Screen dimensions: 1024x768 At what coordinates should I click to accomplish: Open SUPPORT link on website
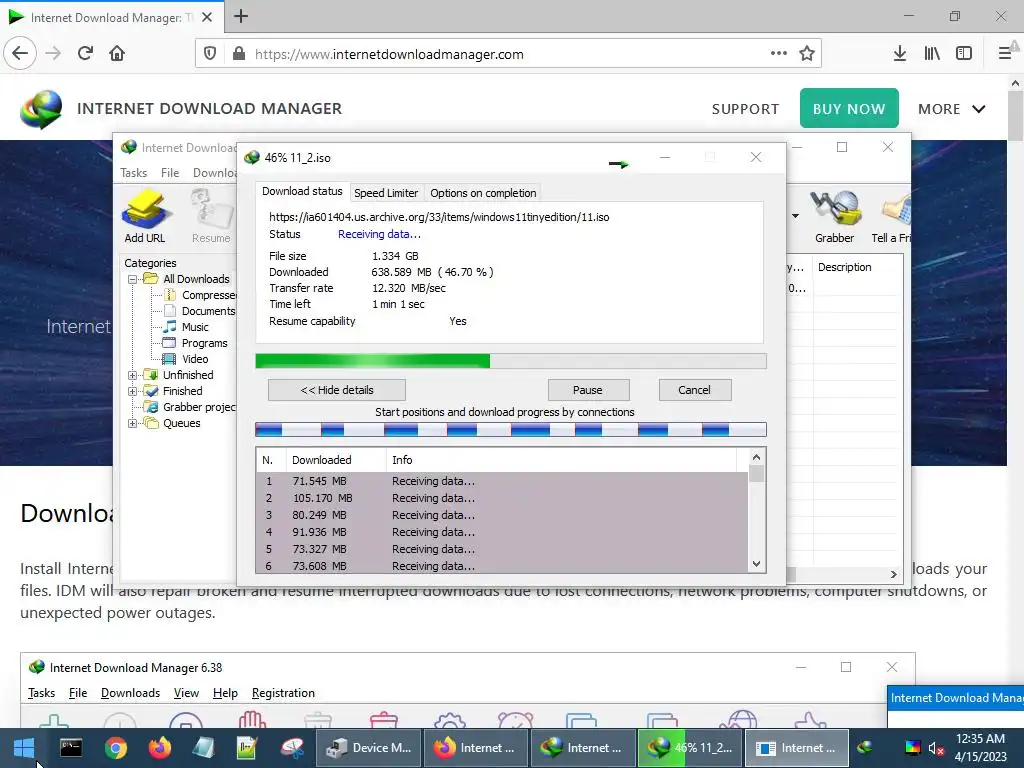[x=745, y=109]
